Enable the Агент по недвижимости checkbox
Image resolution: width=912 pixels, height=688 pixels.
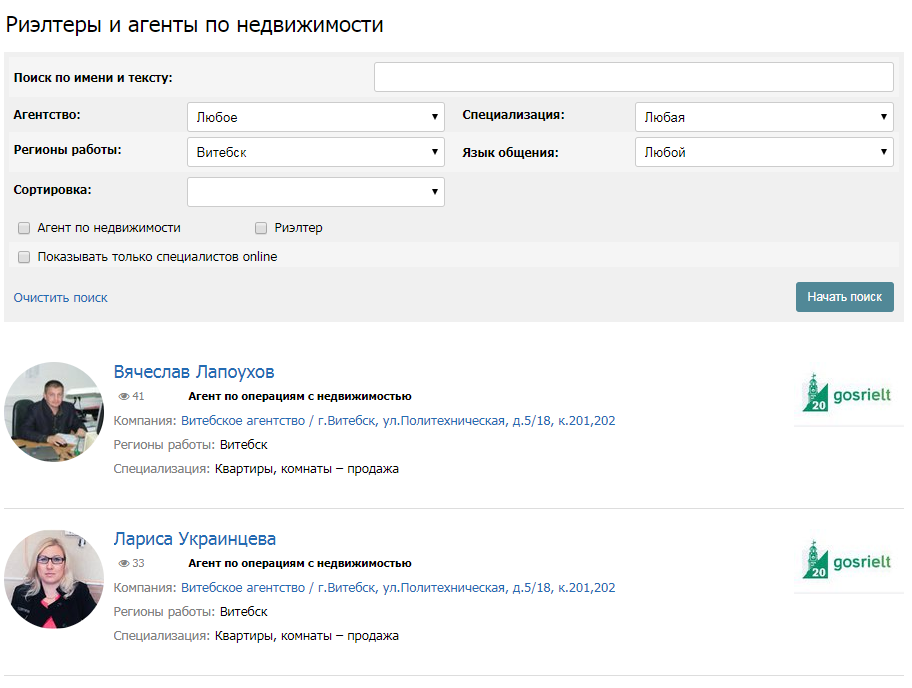point(24,228)
